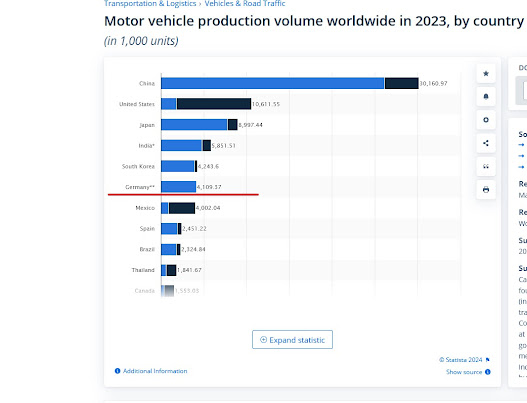Click the value 4,109.37
Viewport: 527px width, 403px height.
[x=209, y=187]
